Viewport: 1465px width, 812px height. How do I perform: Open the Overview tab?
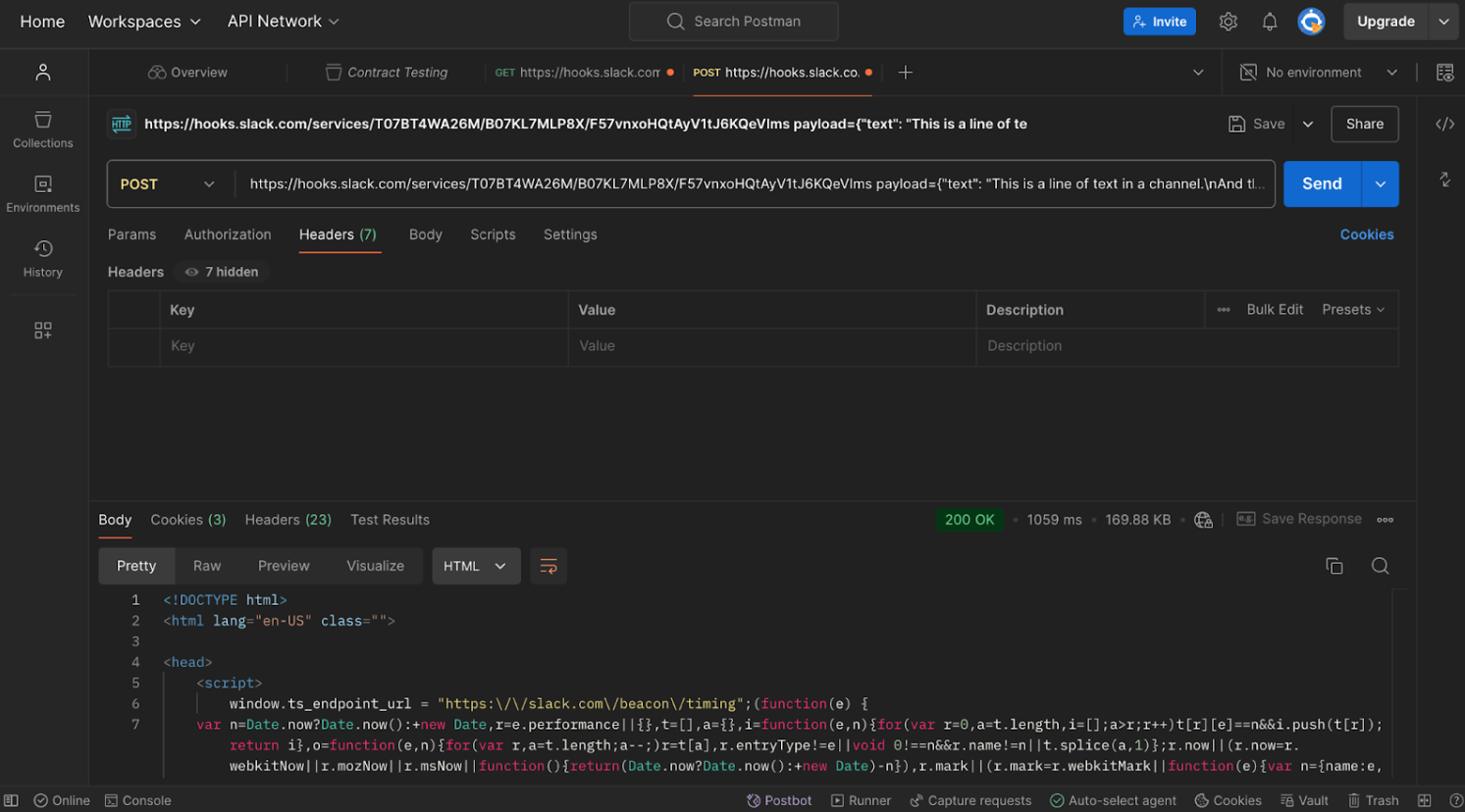187,73
